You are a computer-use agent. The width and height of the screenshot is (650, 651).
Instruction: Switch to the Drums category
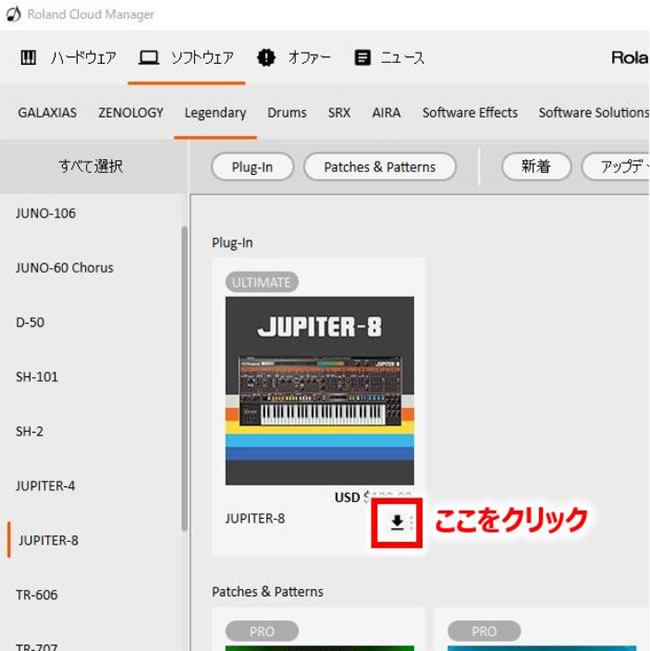[x=287, y=113]
